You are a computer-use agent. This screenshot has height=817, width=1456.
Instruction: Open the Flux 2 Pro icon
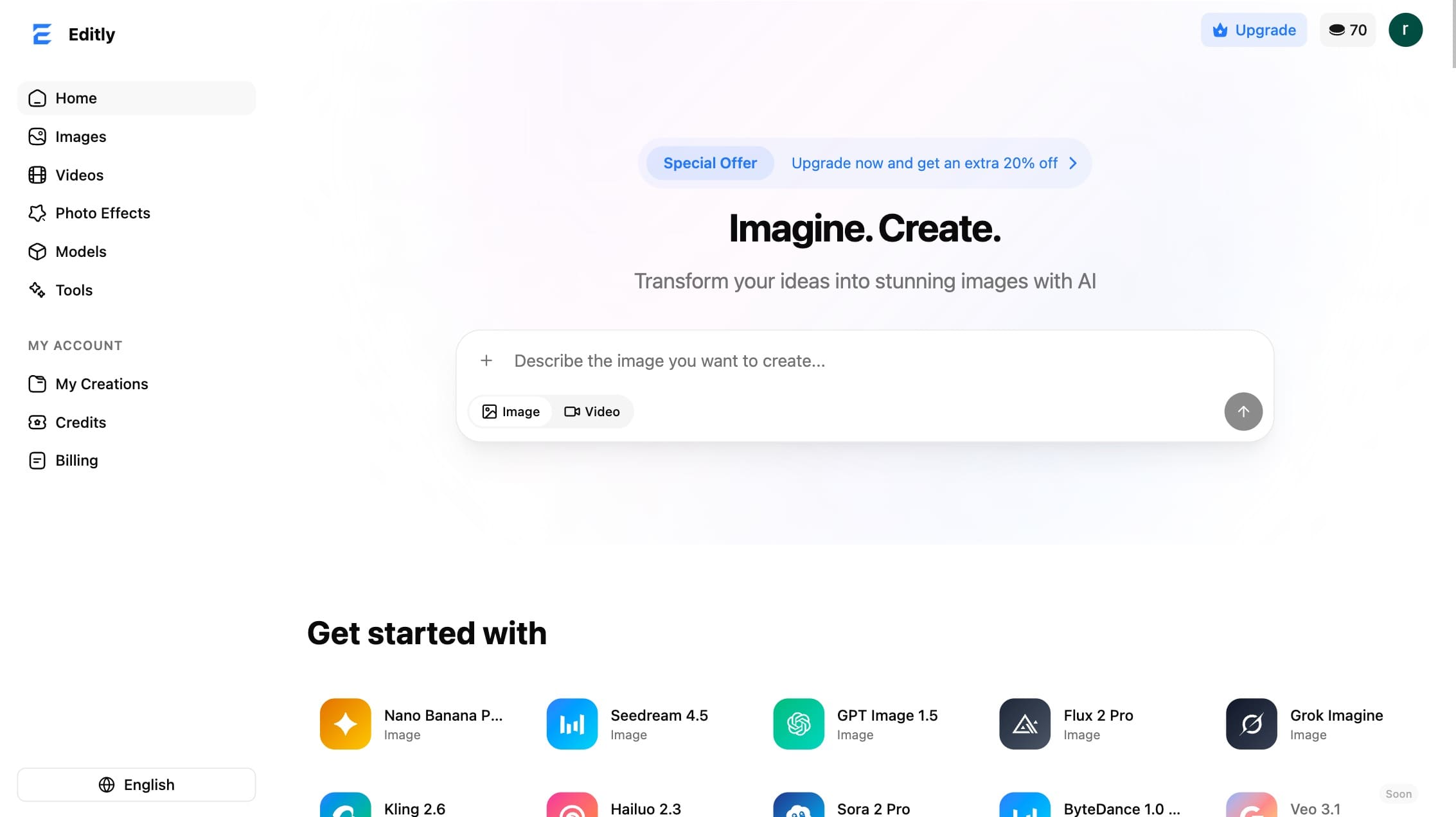1025,723
